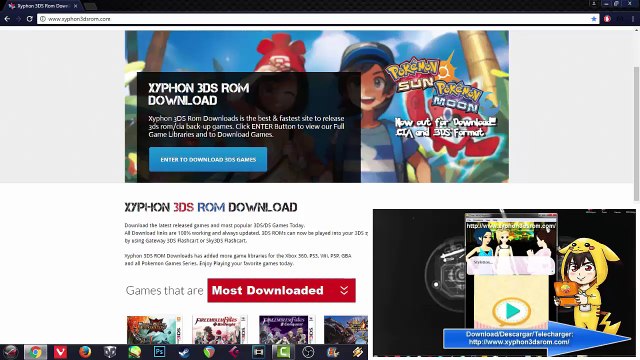Click the browser forward arrow
This screenshot has width=640, height=360.
pos(18,19)
